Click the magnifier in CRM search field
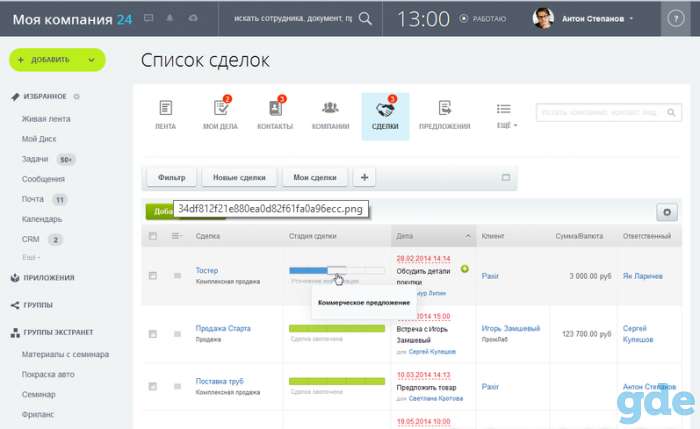This screenshot has height=429, width=700. click(671, 112)
